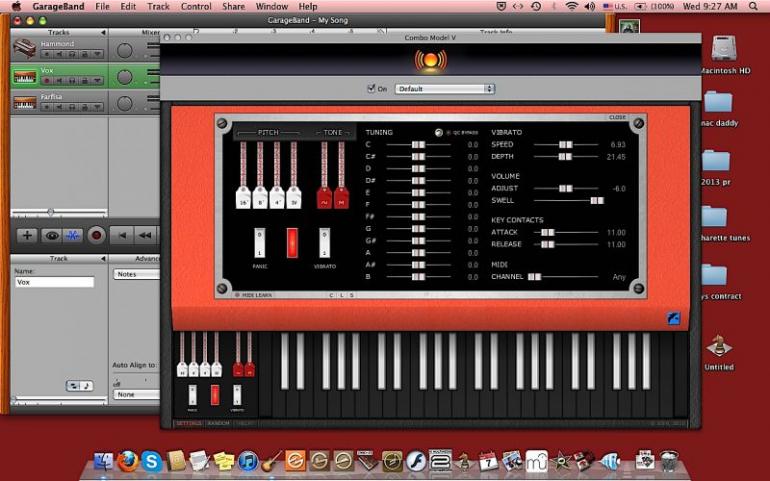Launch Firefox from the Dock
Screen dimensions: 770x481
tap(127, 461)
